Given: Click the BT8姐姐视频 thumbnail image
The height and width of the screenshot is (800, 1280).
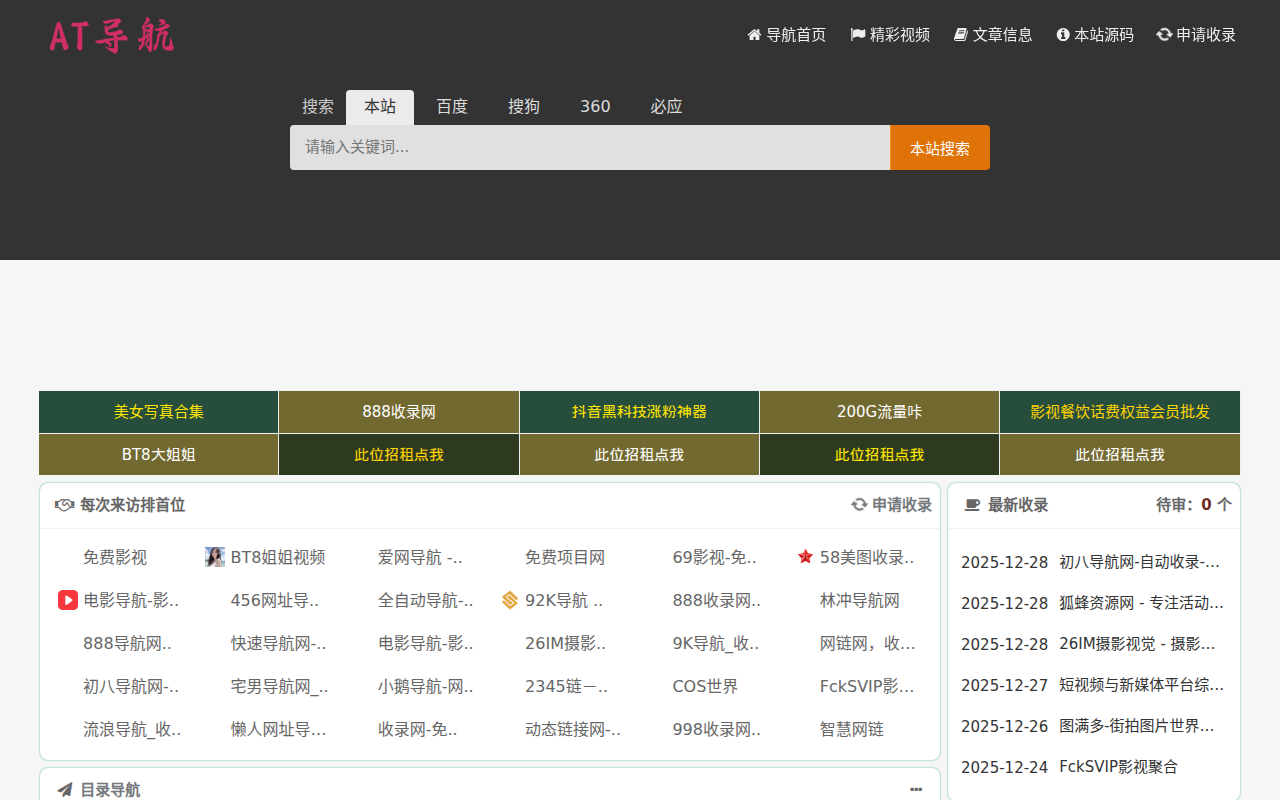Looking at the screenshot, I should [215, 557].
